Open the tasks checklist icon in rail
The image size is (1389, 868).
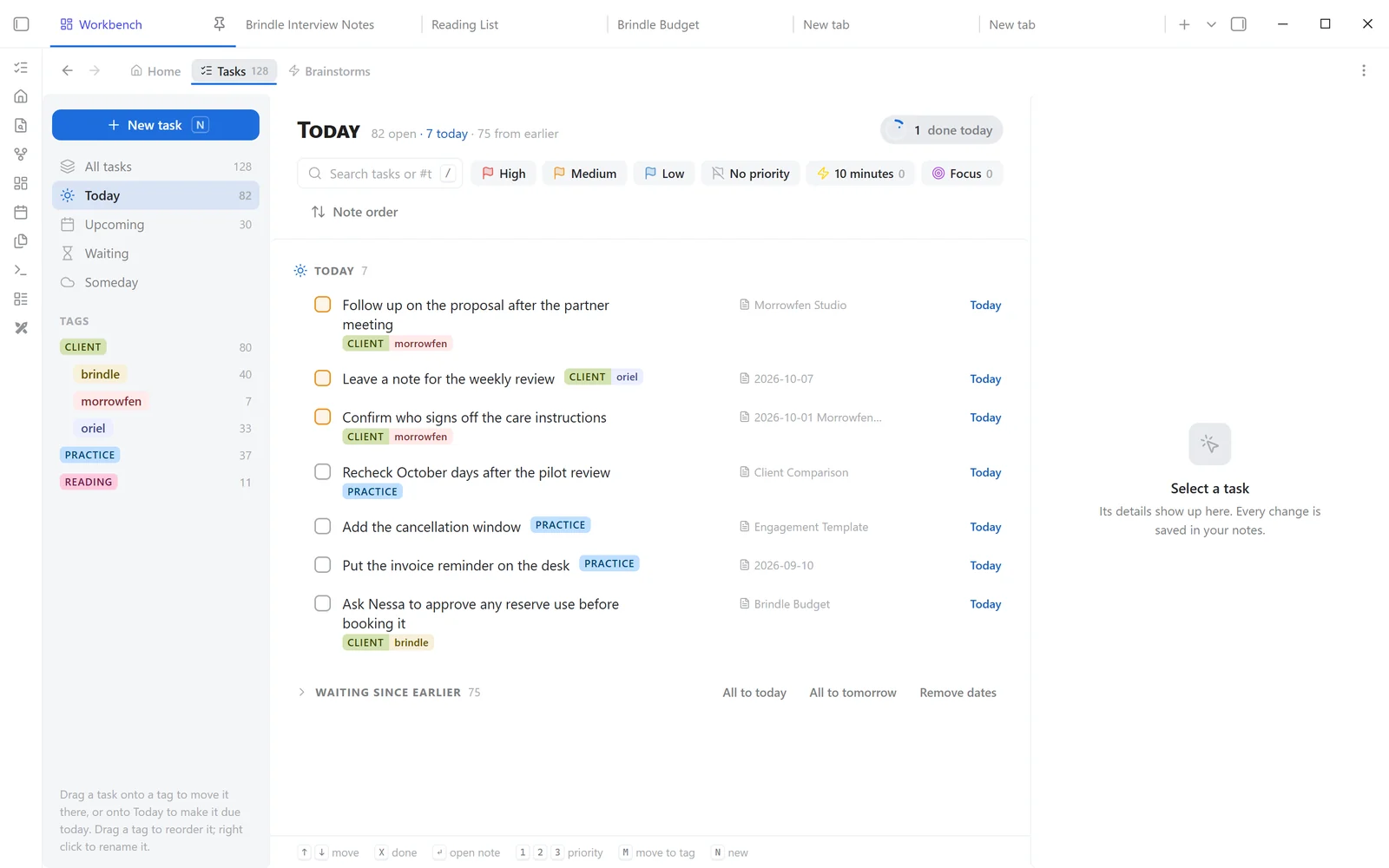click(x=21, y=68)
